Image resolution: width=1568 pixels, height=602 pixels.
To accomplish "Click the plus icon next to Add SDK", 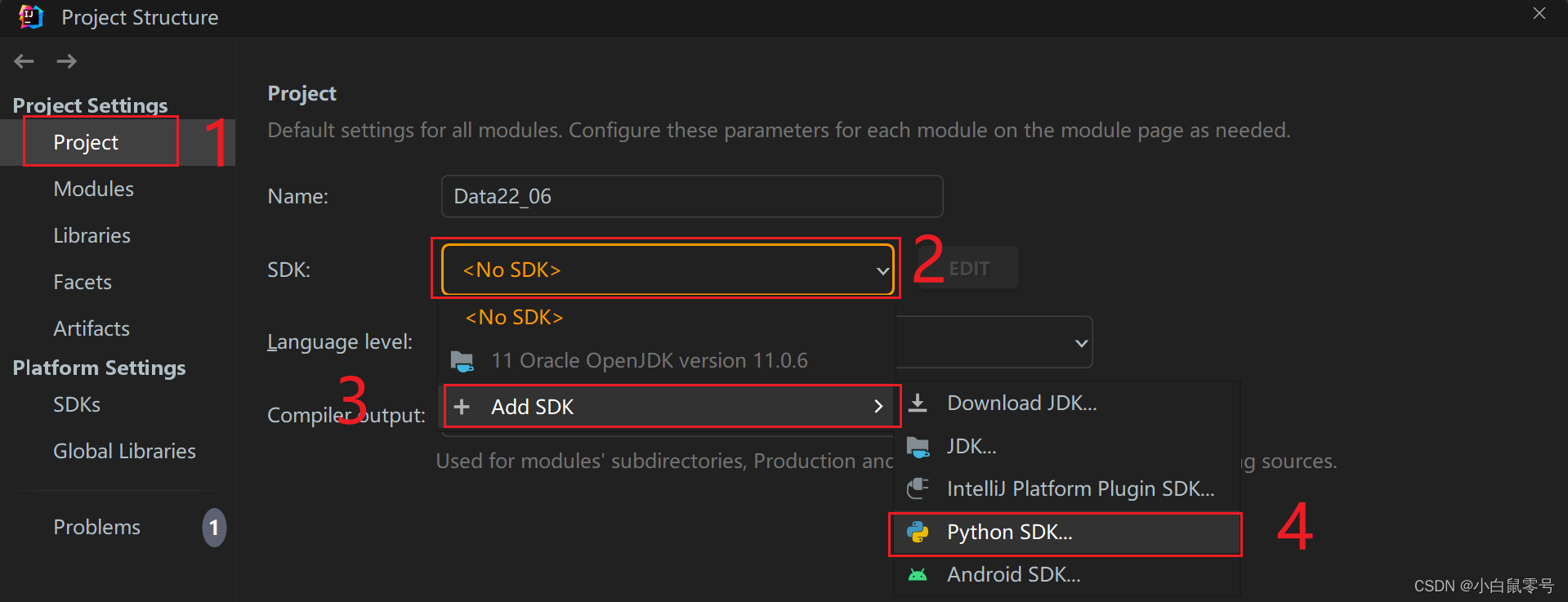I will coord(462,407).
